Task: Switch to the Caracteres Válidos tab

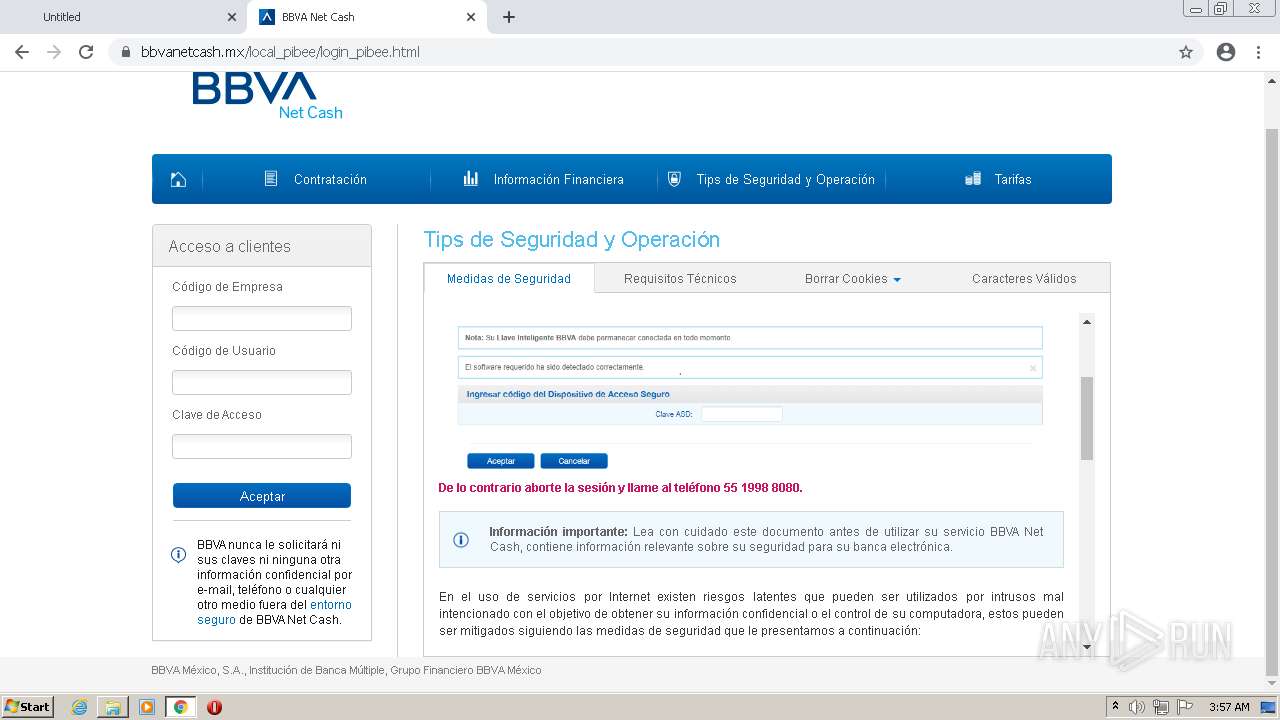Action: (x=1024, y=279)
